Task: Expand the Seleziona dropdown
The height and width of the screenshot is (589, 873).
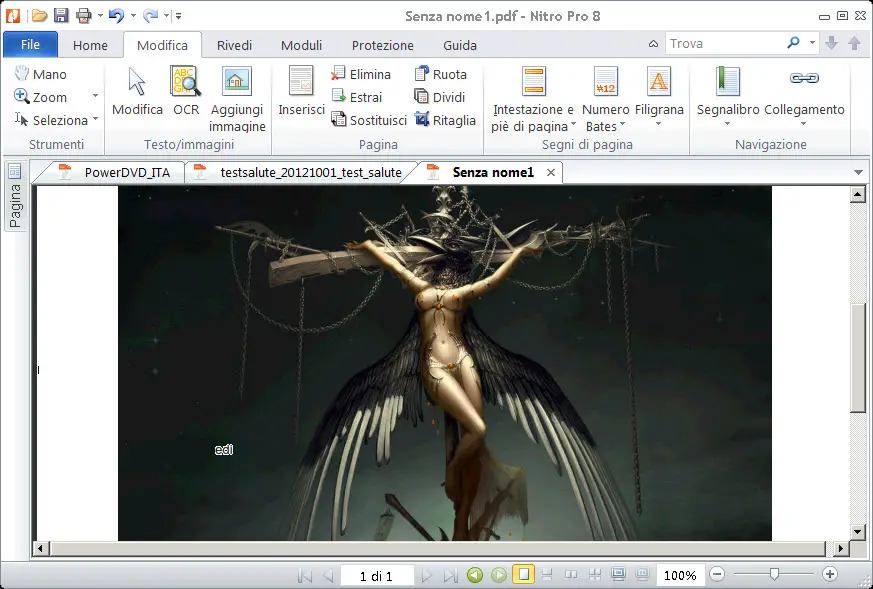Action: [95, 119]
